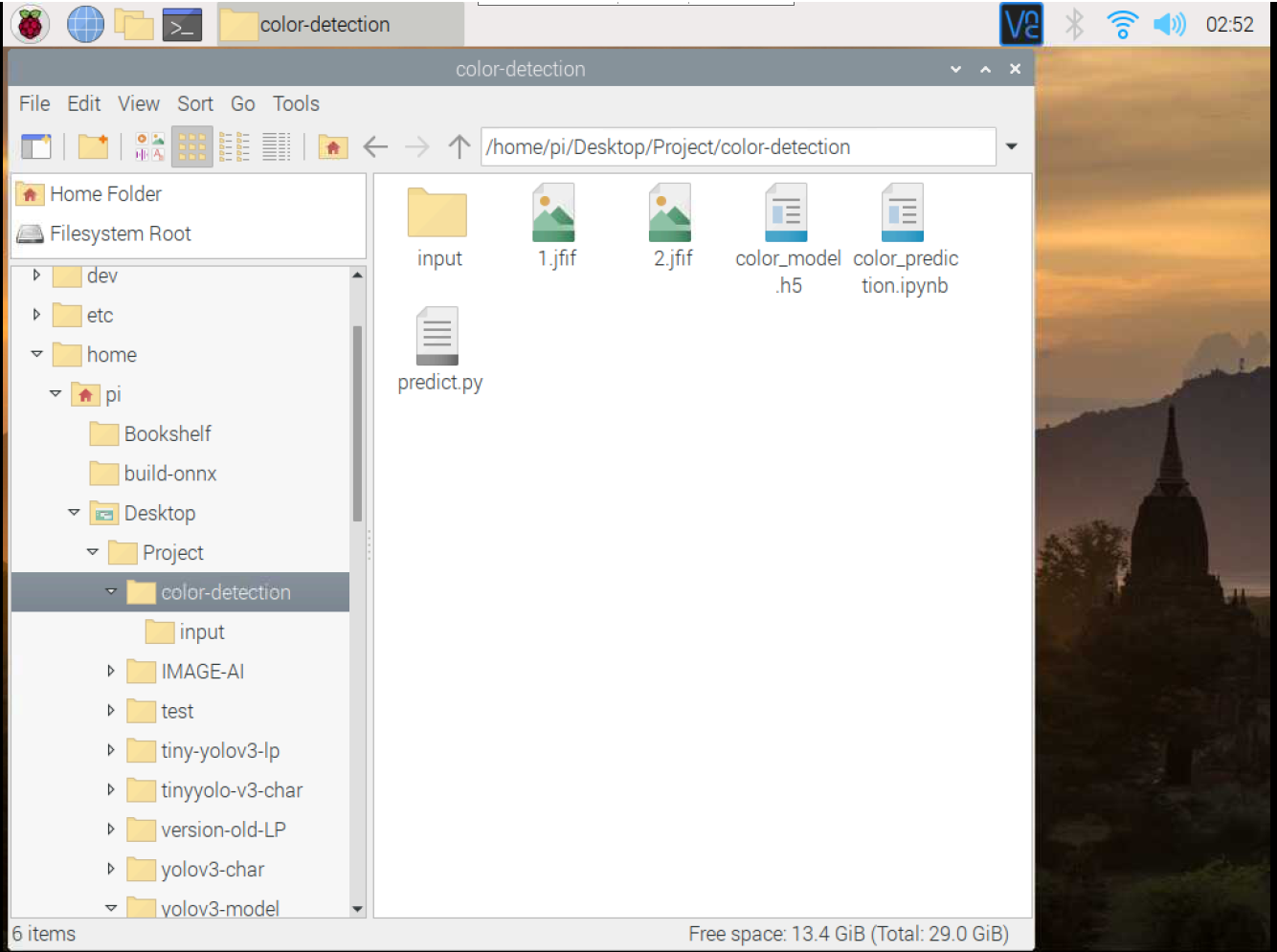Switch to compact list view mode
Screen dimensions: 1277x952
point(235,146)
